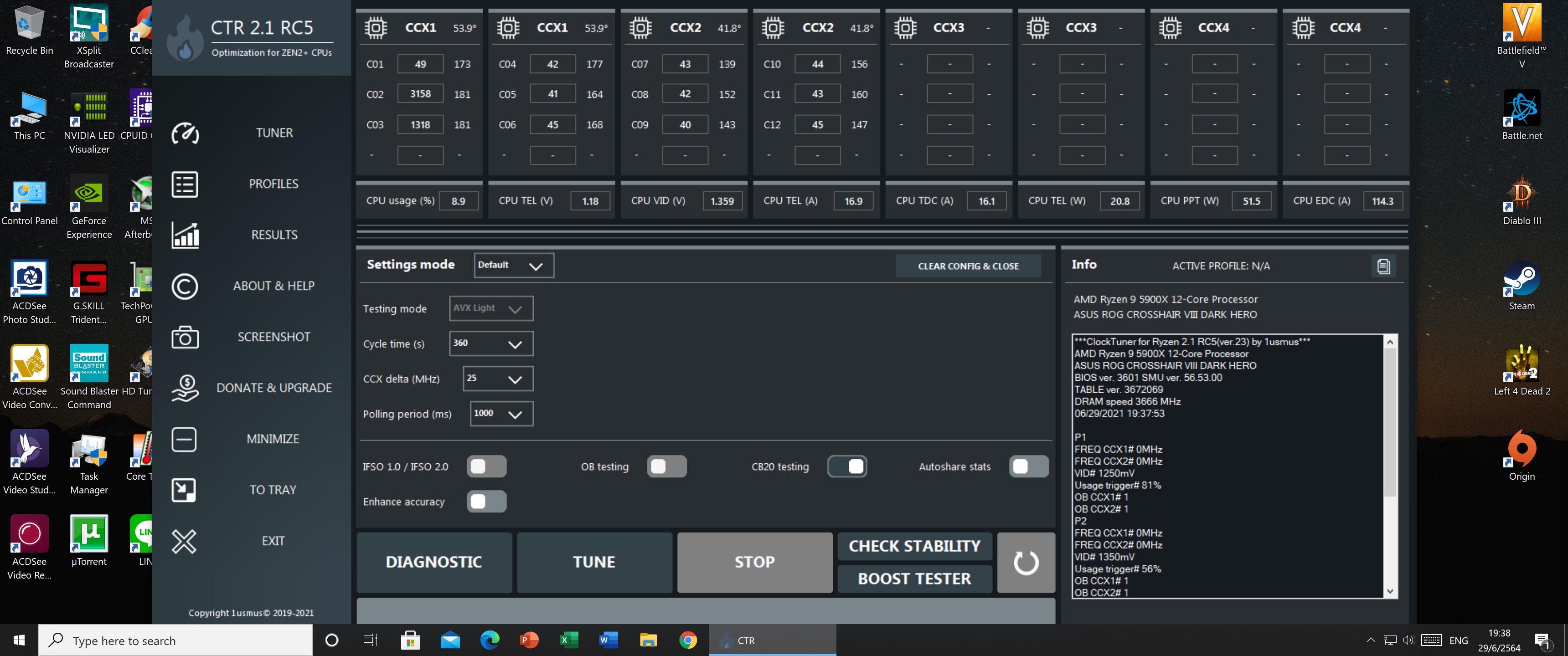Click the Screenshot camera icon
The image size is (1568, 656).
[185, 337]
